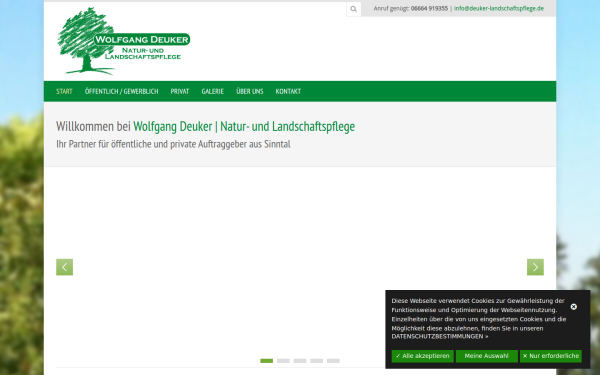
Task: Open the GALERIE menu item
Action: (x=213, y=91)
